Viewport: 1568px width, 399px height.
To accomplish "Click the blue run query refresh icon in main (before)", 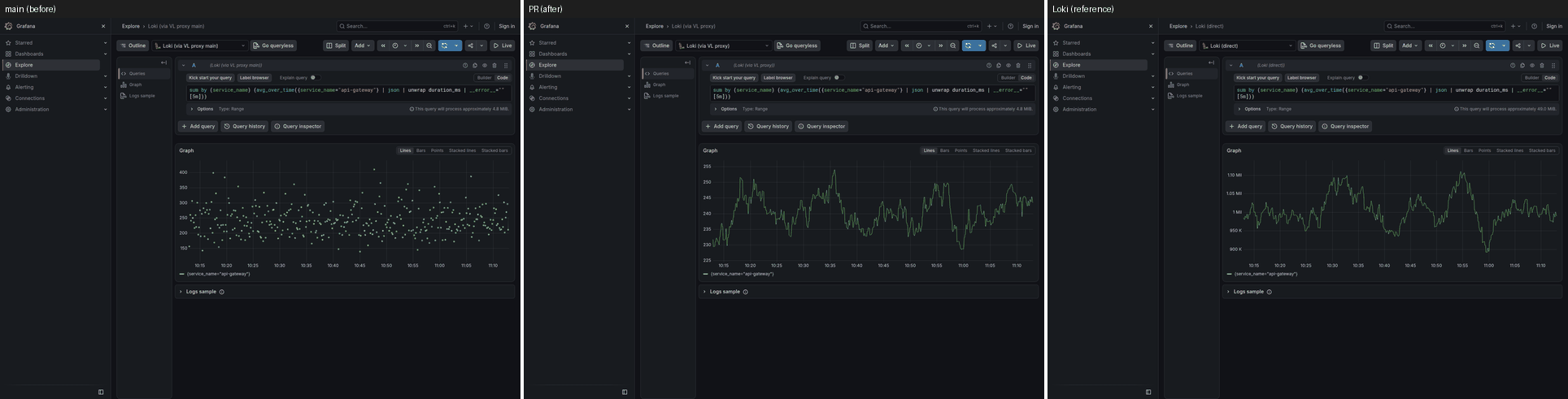I will 444,46.
